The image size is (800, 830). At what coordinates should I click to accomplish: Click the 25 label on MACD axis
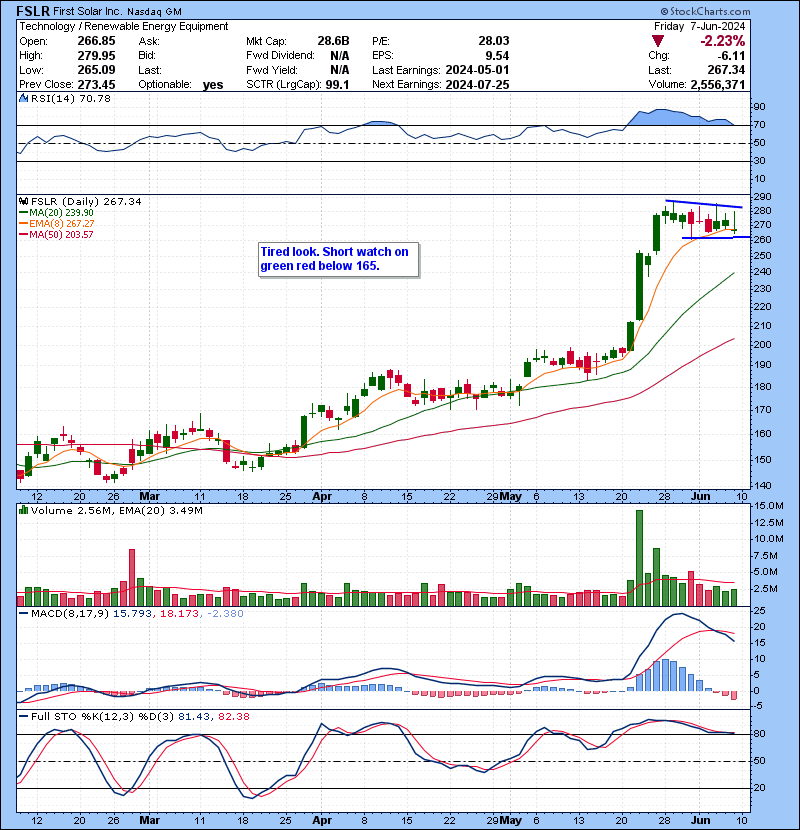[x=760, y=611]
